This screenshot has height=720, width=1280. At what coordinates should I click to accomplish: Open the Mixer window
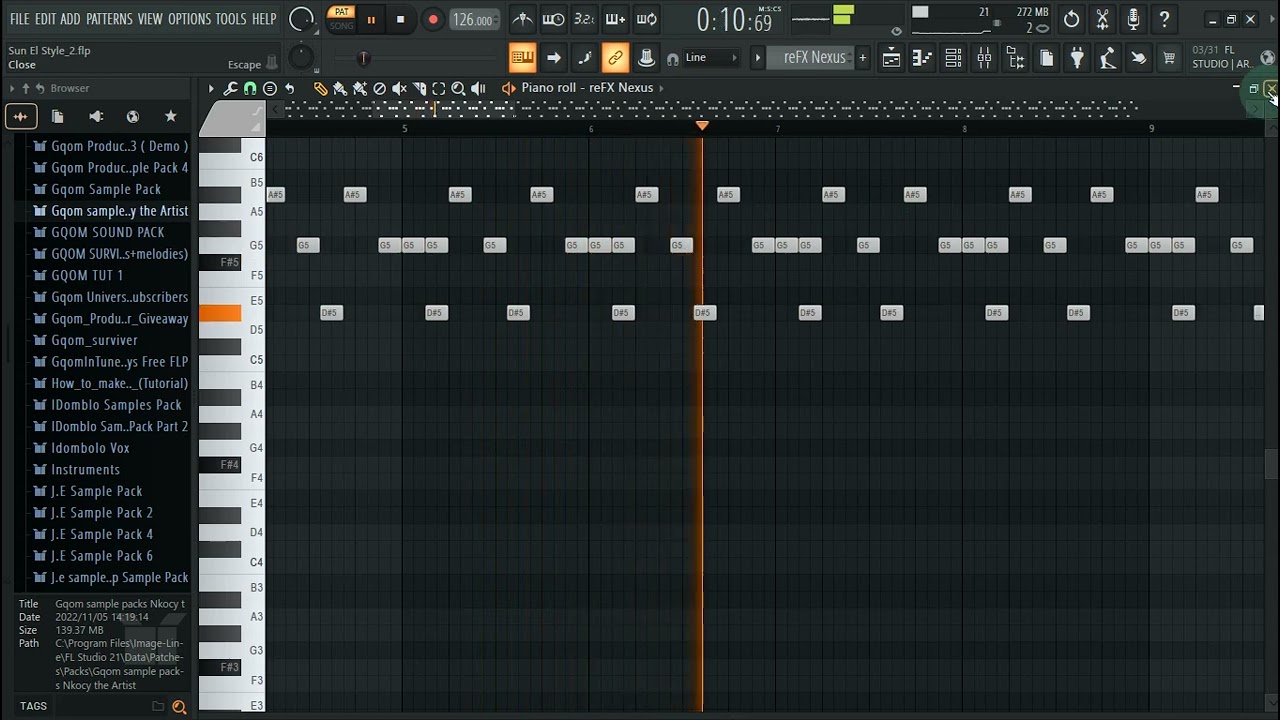click(x=984, y=58)
